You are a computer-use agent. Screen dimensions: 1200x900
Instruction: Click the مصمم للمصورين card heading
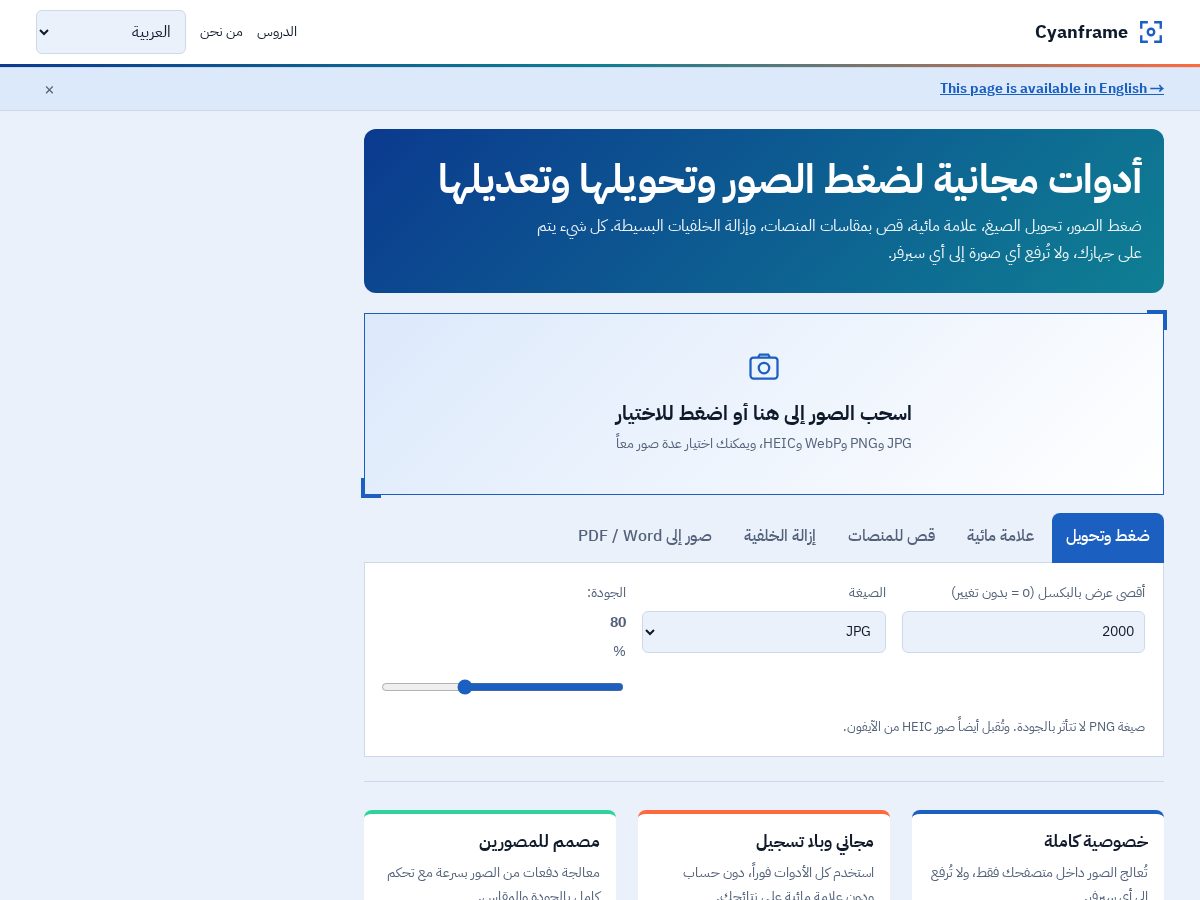pyautogui.click(x=539, y=841)
